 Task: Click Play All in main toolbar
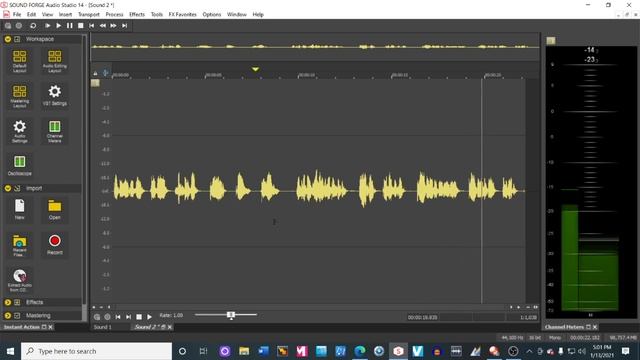(x=47, y=25)
